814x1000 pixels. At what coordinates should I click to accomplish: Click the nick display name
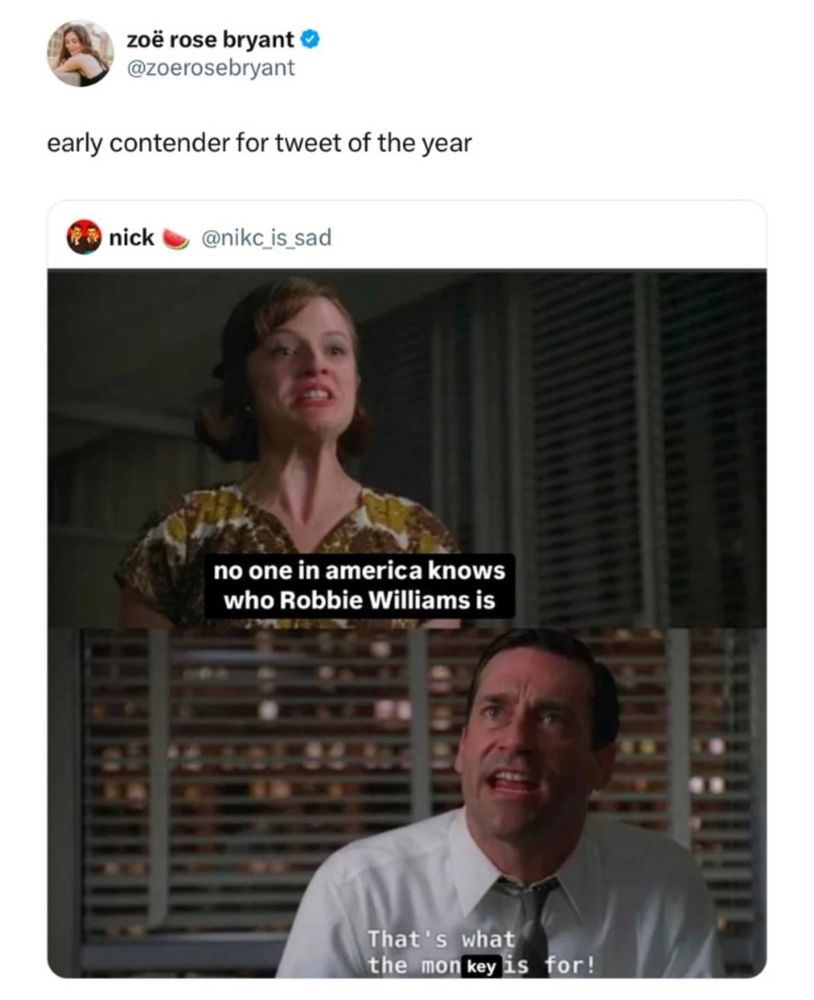coord(131,237)
